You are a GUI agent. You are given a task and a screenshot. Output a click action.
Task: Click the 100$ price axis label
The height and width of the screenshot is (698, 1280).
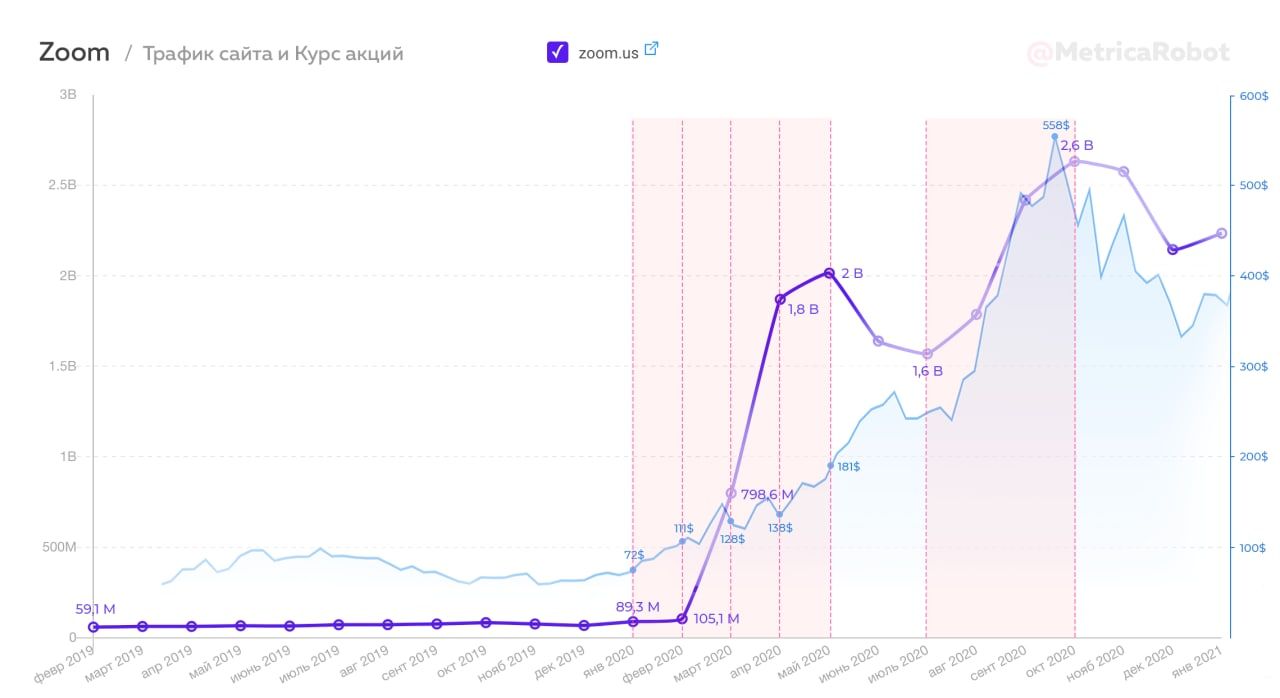click(x=1254, y=548)
